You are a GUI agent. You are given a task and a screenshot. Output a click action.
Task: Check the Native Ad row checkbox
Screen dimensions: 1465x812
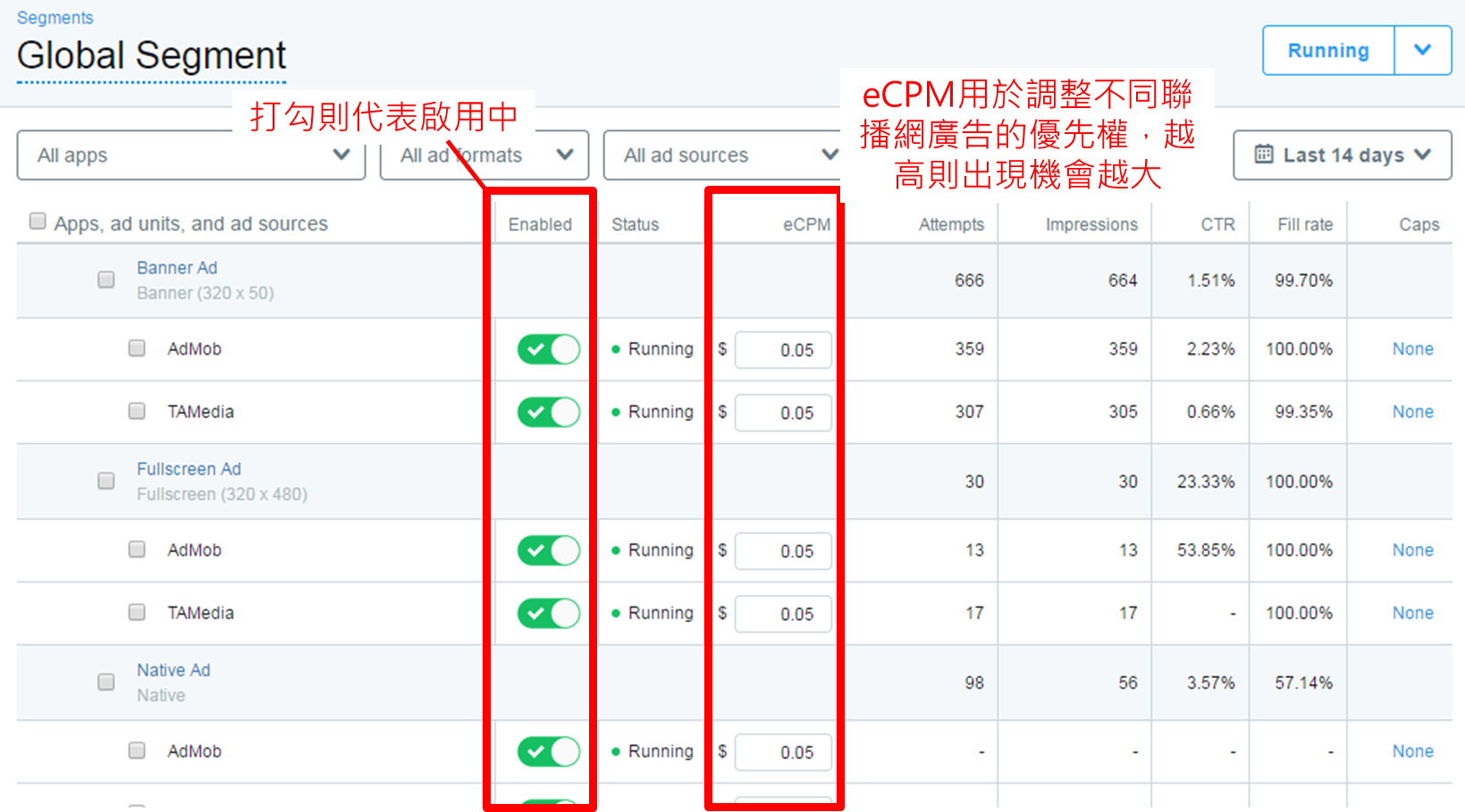[106, 682]
